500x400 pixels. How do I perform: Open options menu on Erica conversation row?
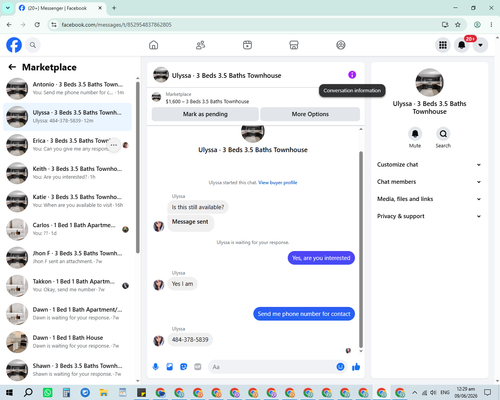coord(114,145)
